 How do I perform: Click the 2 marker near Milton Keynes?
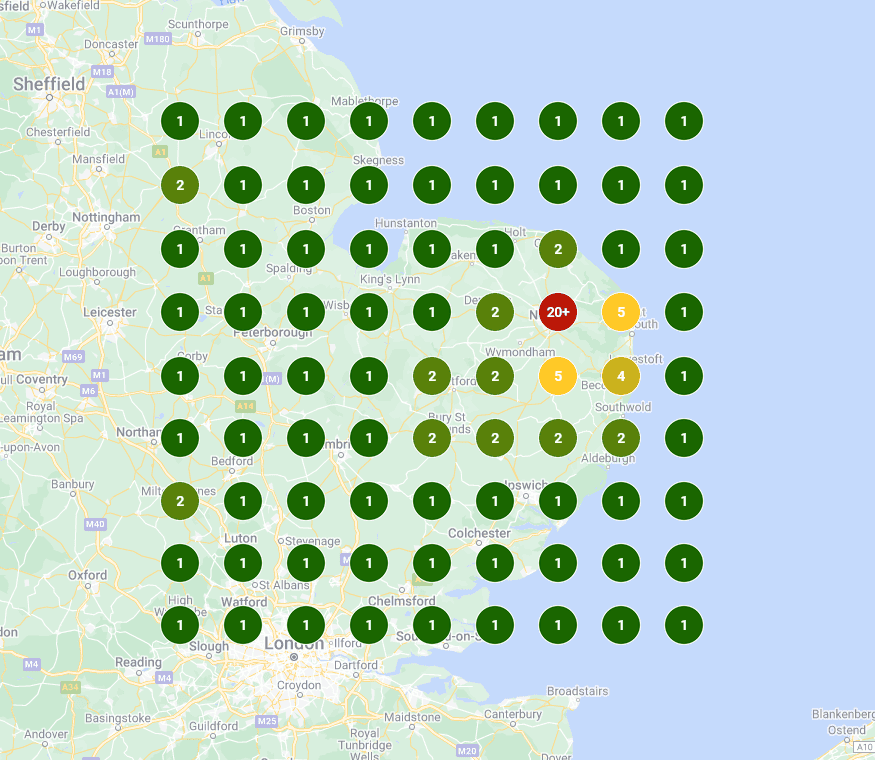[x=180, y=500]
